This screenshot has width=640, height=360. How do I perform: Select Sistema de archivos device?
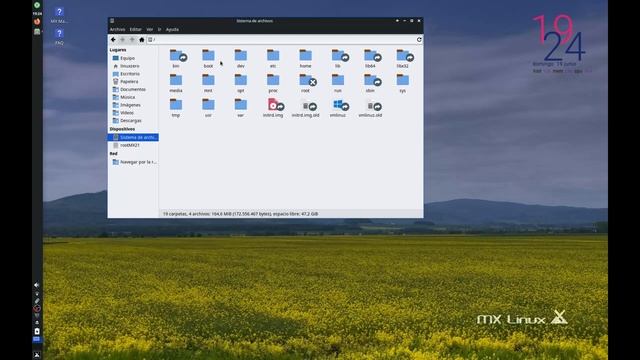(x=133, y=137)
